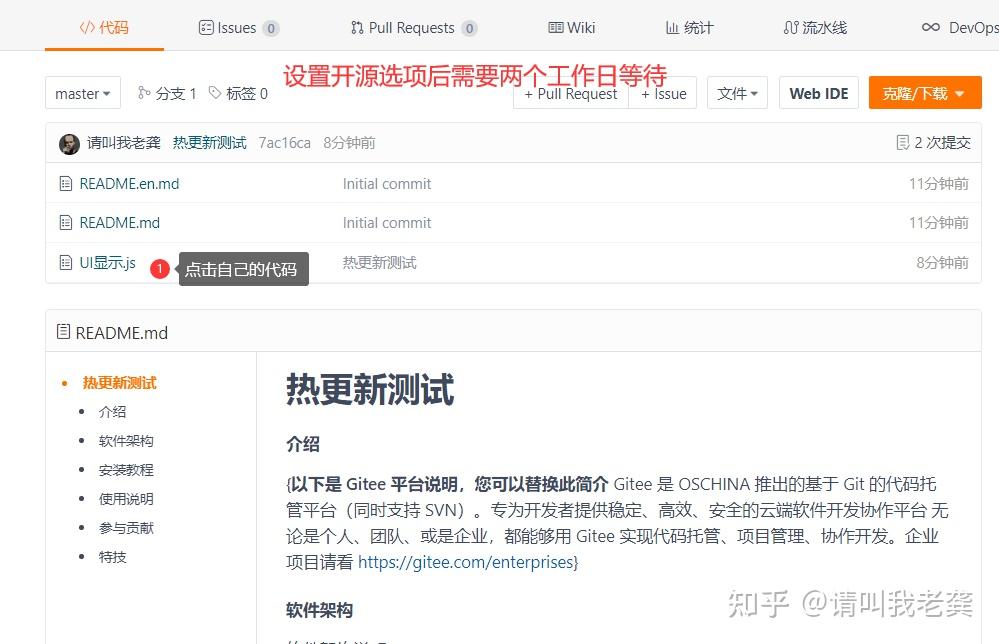This screenshot has width=999, height=644.
Task: Click the committer avatar thumbnail
Action: (x=68, y=142)
